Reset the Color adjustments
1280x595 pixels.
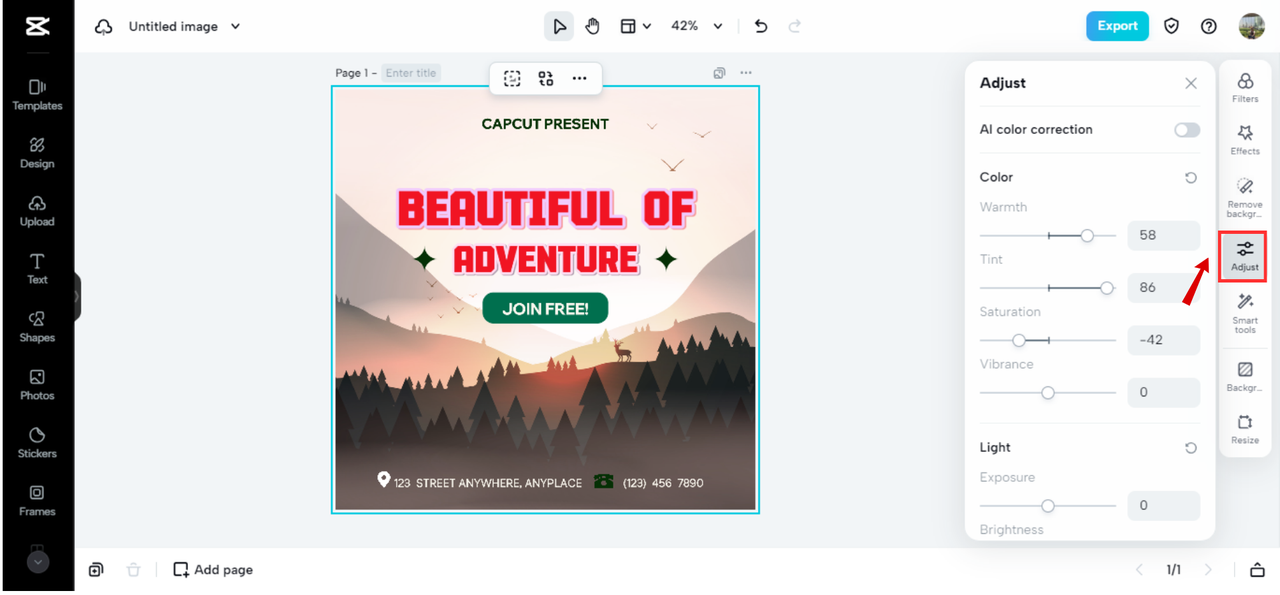coord(1191,178)
